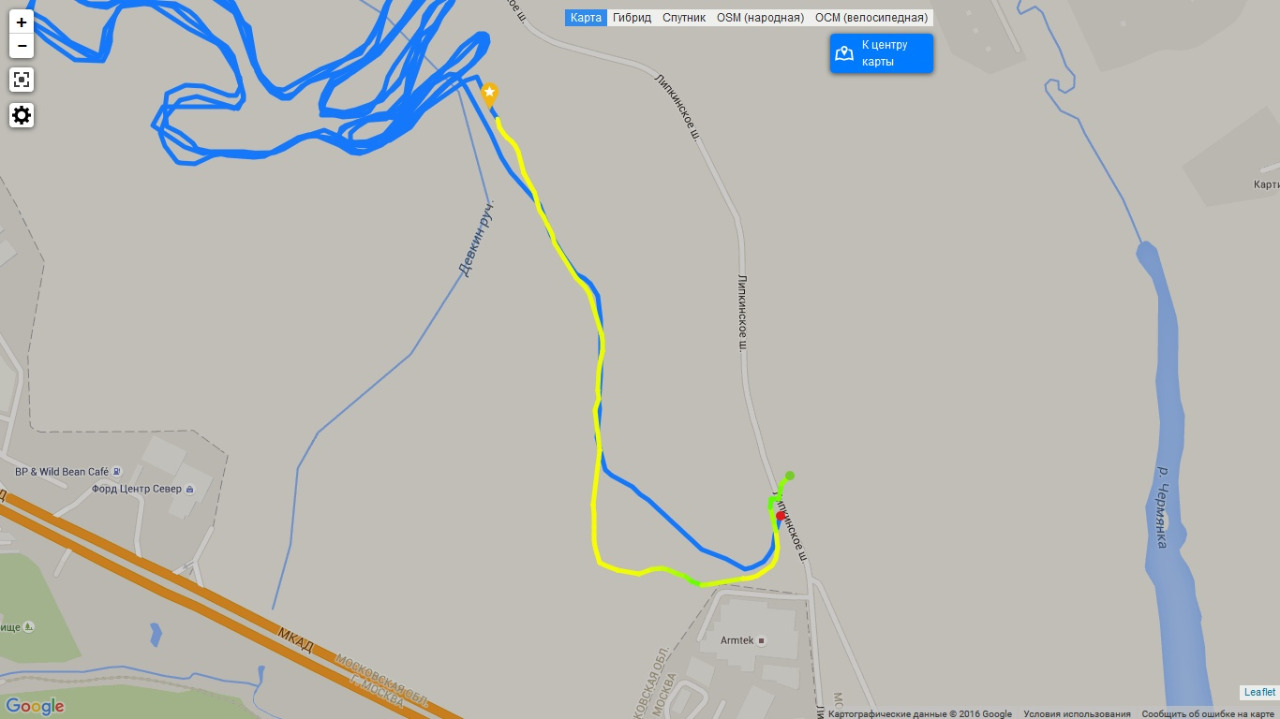This screenshot has height=719, width=1280.
Task: Open Сообщить об ошибке на карте link
Action: [1208, 714]
